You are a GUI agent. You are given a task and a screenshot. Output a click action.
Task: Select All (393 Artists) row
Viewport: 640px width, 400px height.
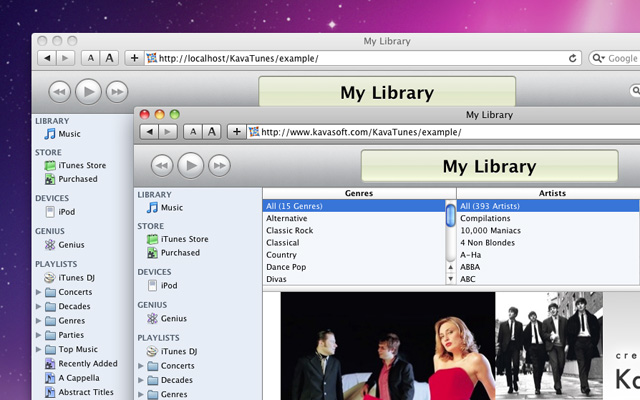pyautogui.click(x=548, y=206)
